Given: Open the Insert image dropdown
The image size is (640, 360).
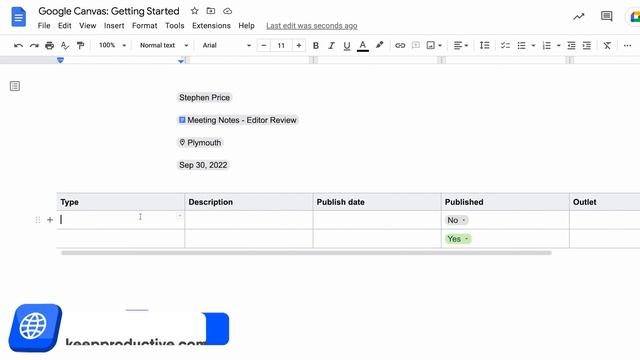Looking at the screenshot, I should click(434, 45).
